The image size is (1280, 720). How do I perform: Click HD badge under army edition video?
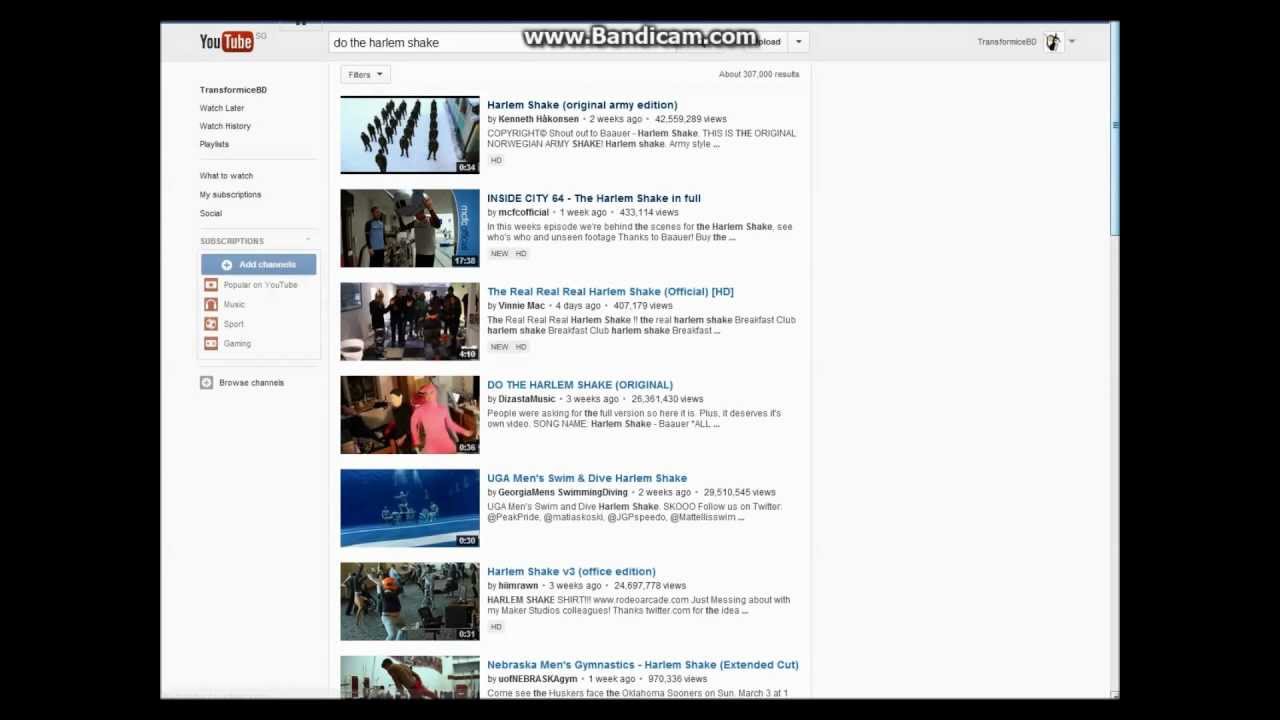[496, 160]
